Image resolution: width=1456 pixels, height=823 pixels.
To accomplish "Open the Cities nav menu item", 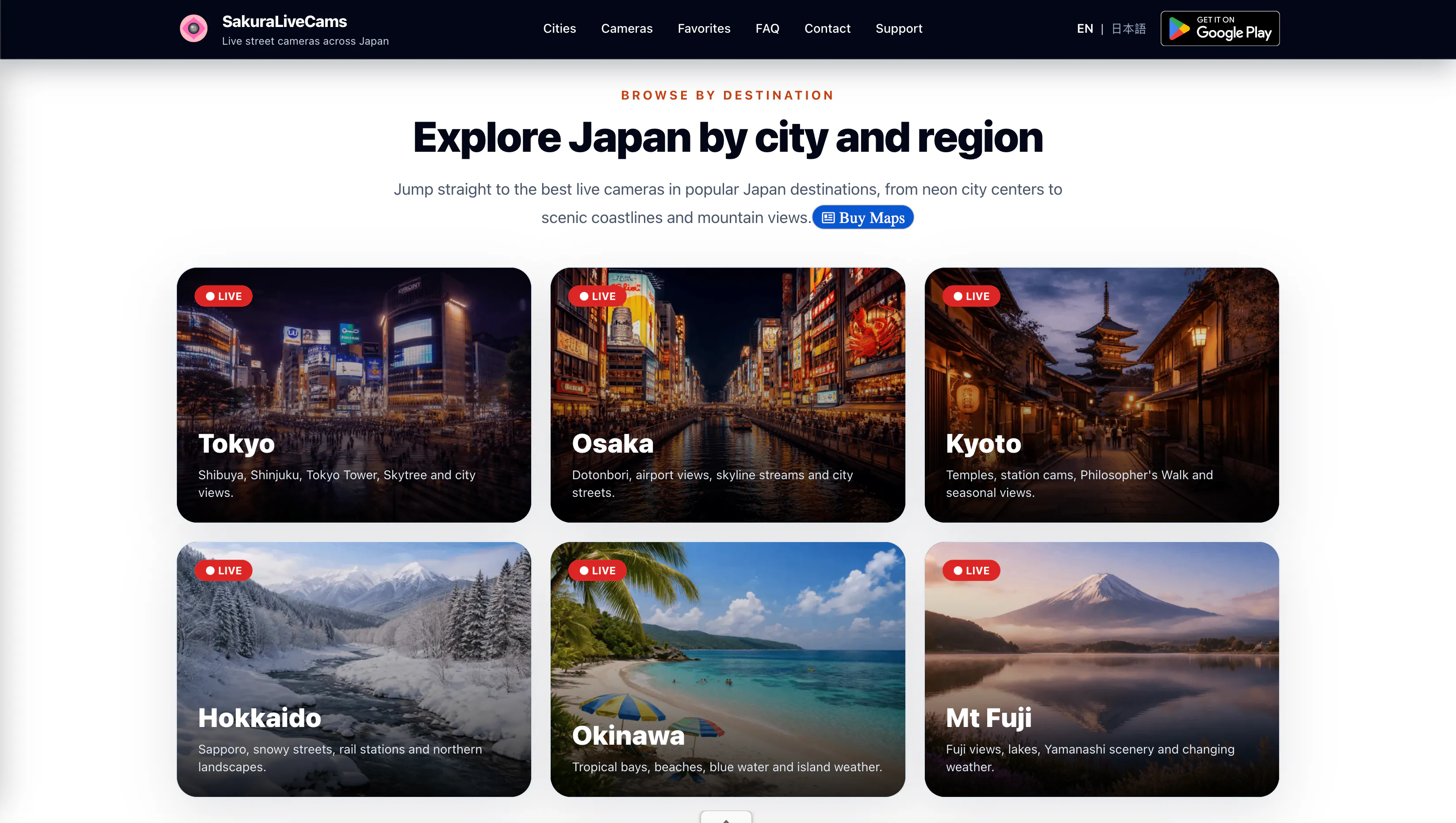I will (x=559, y=28).
